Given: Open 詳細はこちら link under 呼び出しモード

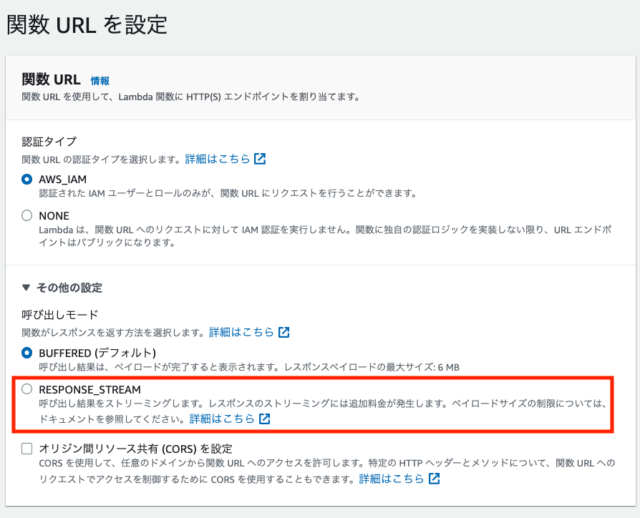Looking at the screenshot, I should point(241,332).
